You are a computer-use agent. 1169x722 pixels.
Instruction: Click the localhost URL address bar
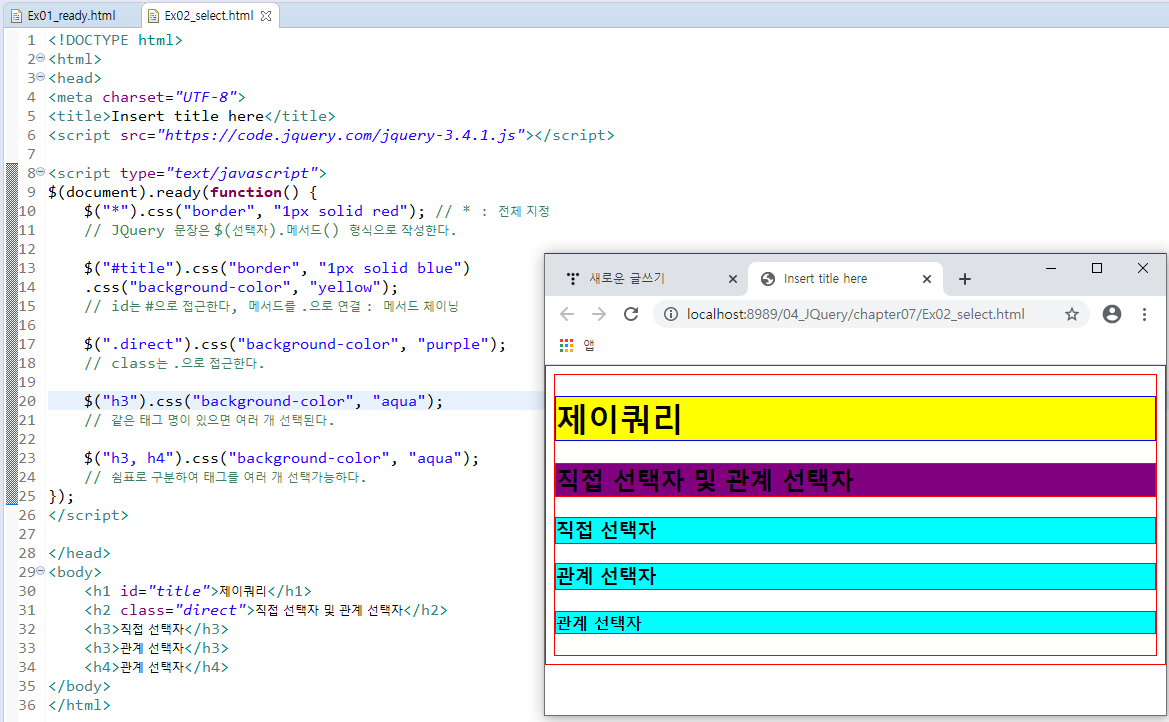coord(855,314)
